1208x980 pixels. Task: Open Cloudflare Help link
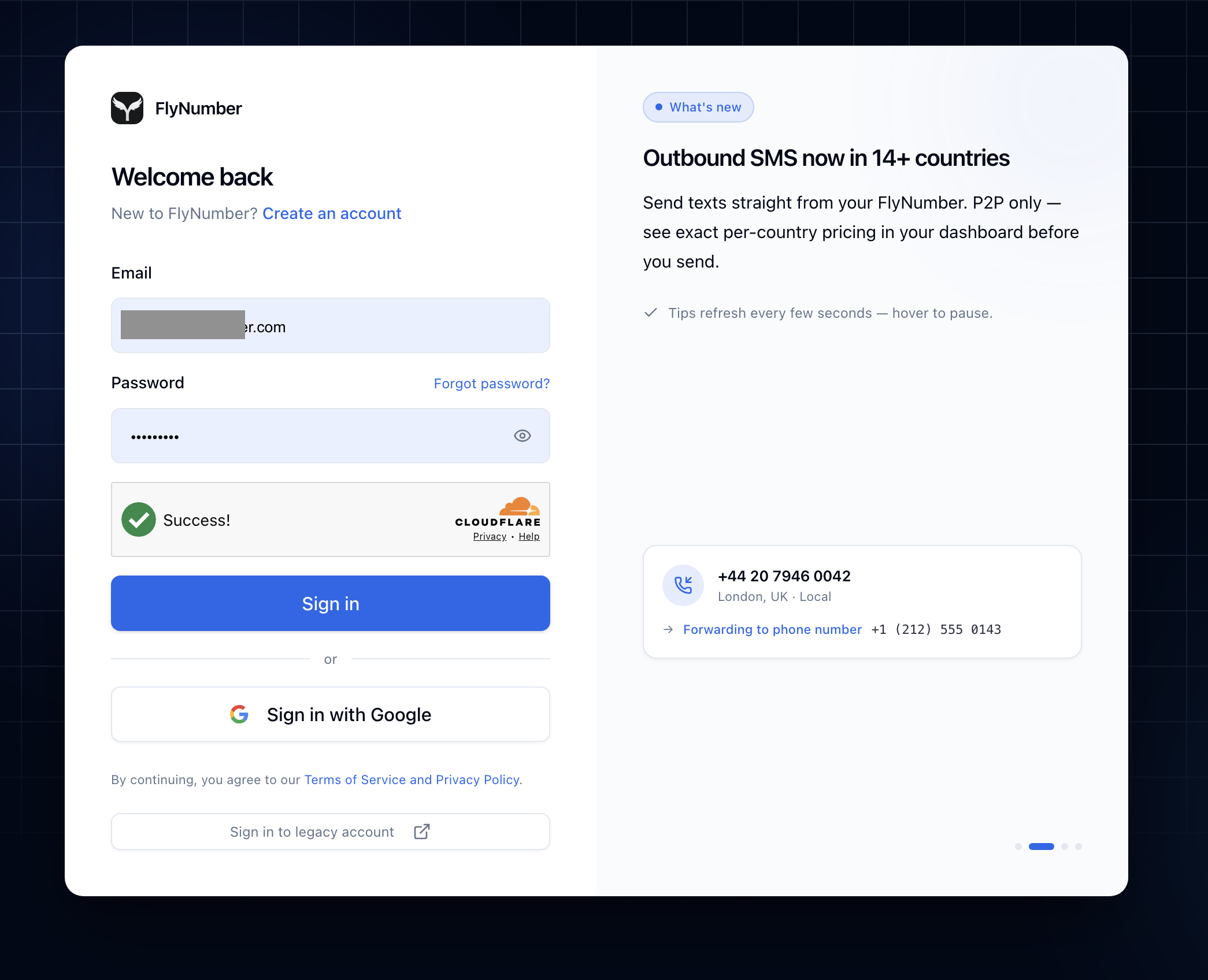pos(529,536)
